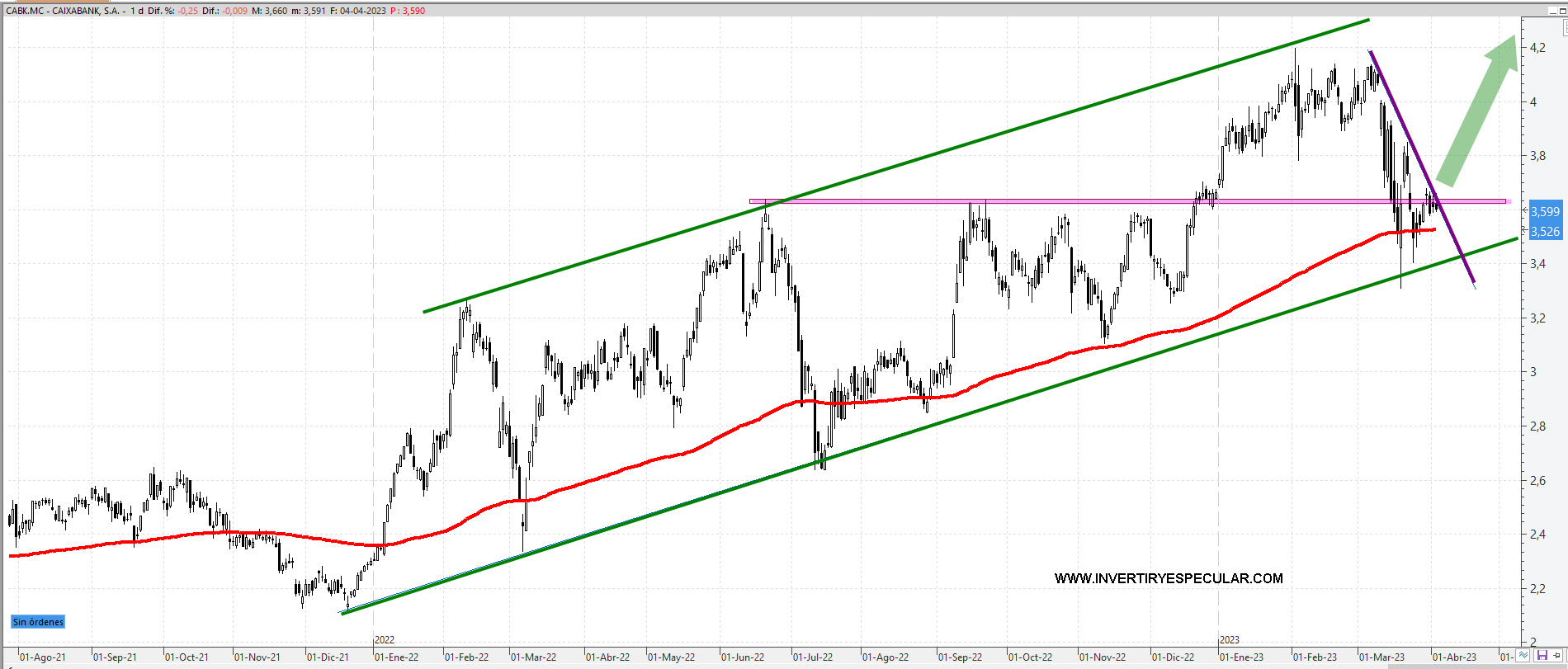Open the indicators zigzag icon on time axis
1568x669 pixels.
coord(1523,656)
